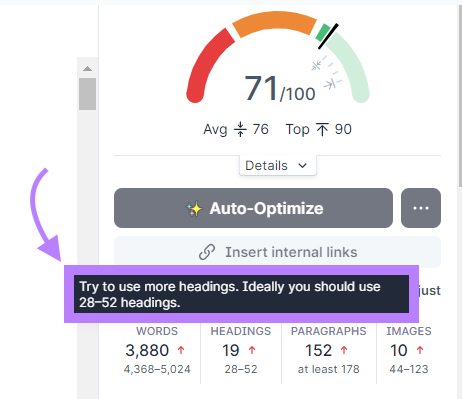Click the chain link icon

[207, 252]
